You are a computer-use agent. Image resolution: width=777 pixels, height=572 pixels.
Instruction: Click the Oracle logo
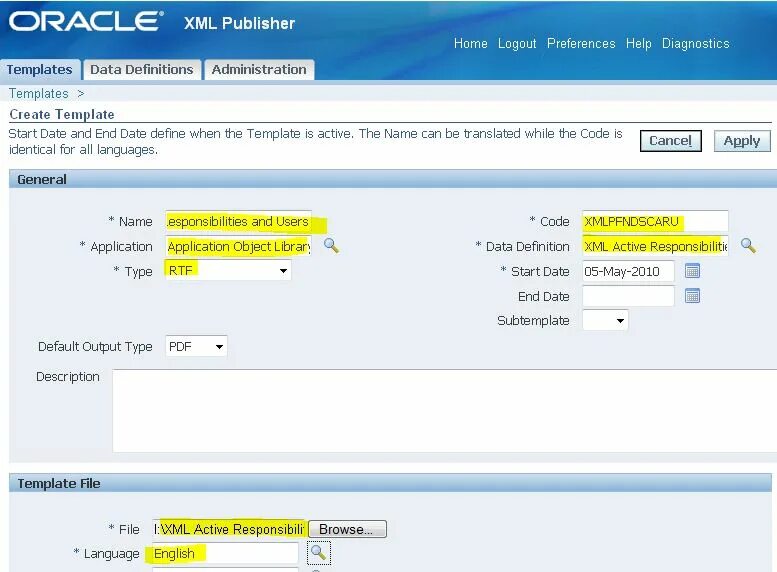[86, 22]
